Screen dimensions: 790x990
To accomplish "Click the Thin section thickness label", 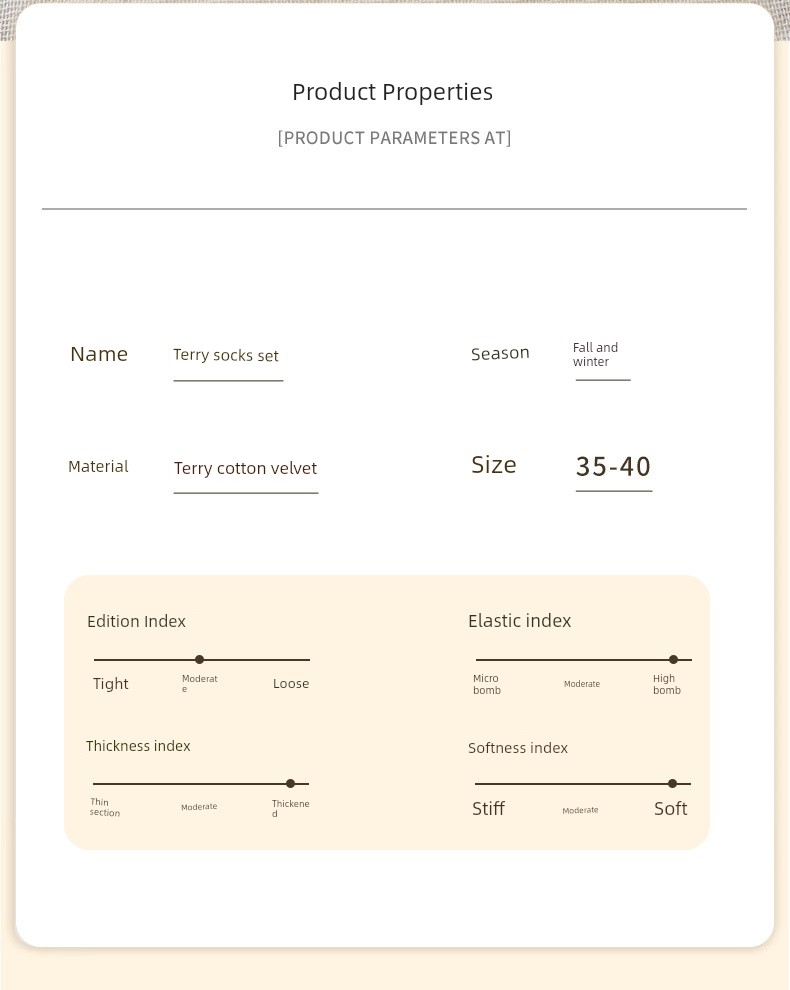I will (105, 808).
